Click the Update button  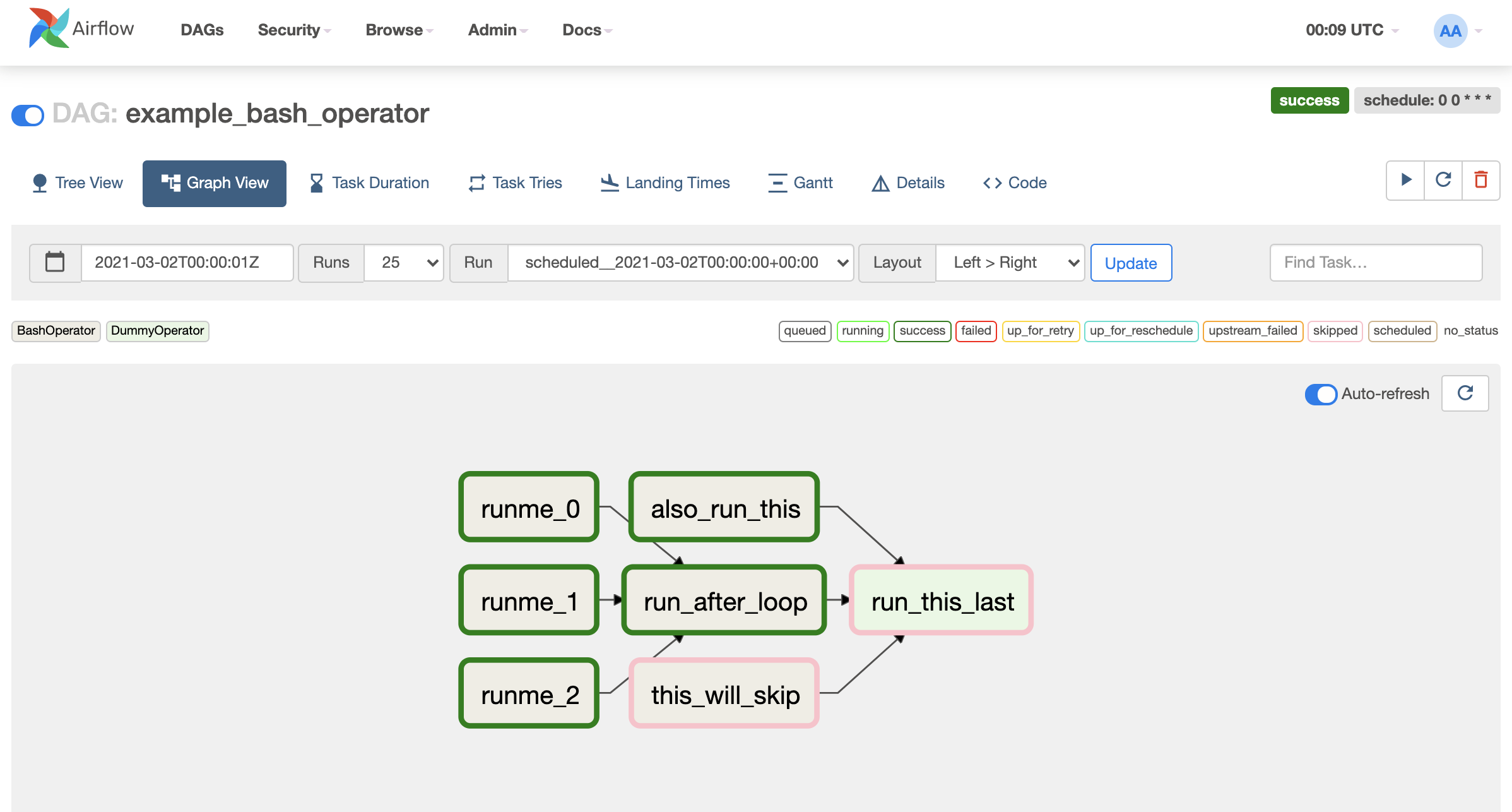[x=1131, y=263]
